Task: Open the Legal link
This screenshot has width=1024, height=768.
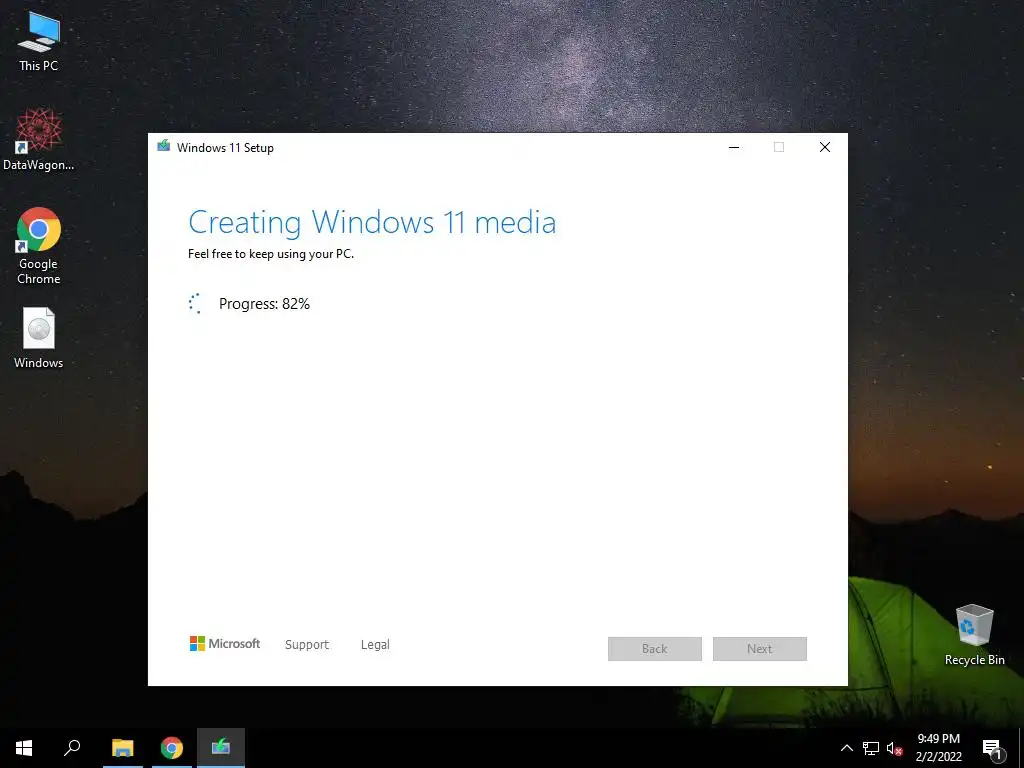Action: [375, 645]
